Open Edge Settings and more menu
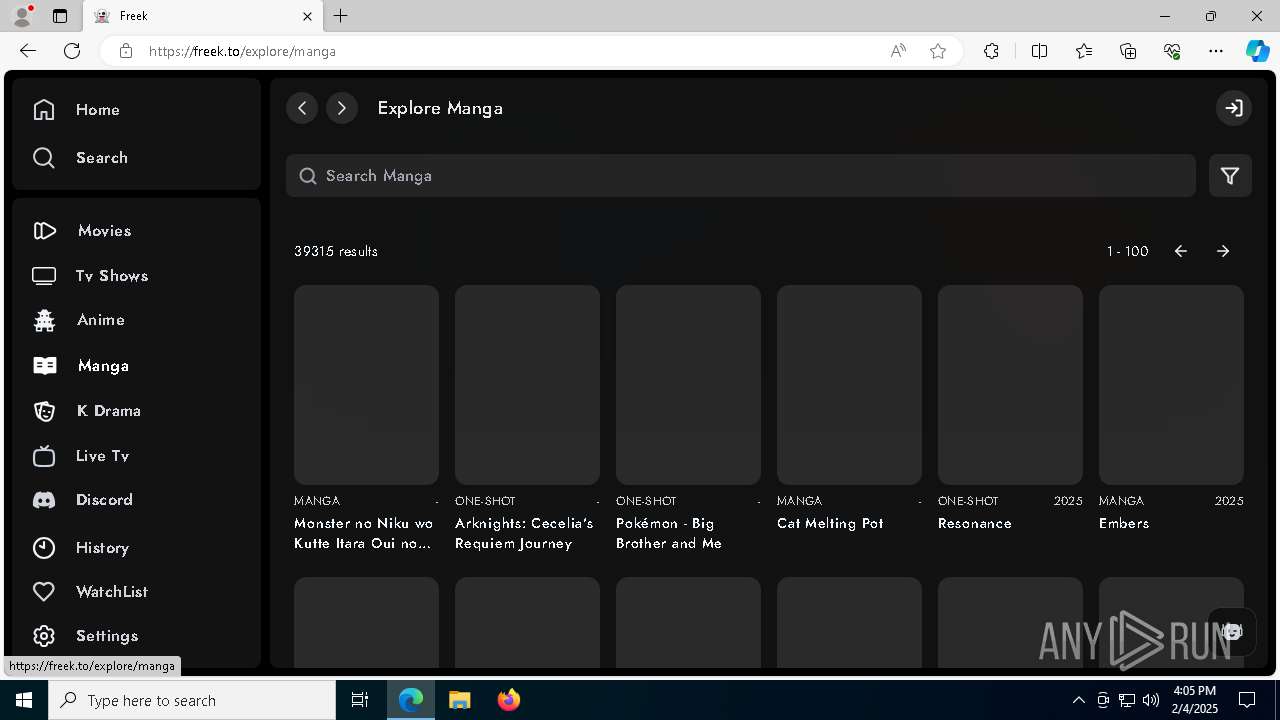 1216,51
